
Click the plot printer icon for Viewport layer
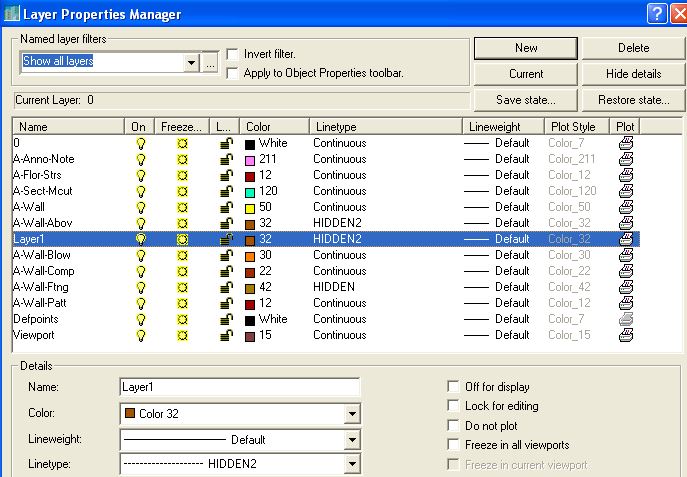[x=626, y=335]
